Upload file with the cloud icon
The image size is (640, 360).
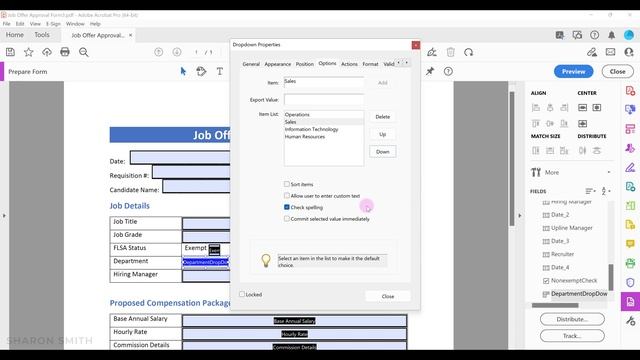click(x=47, y=52)
